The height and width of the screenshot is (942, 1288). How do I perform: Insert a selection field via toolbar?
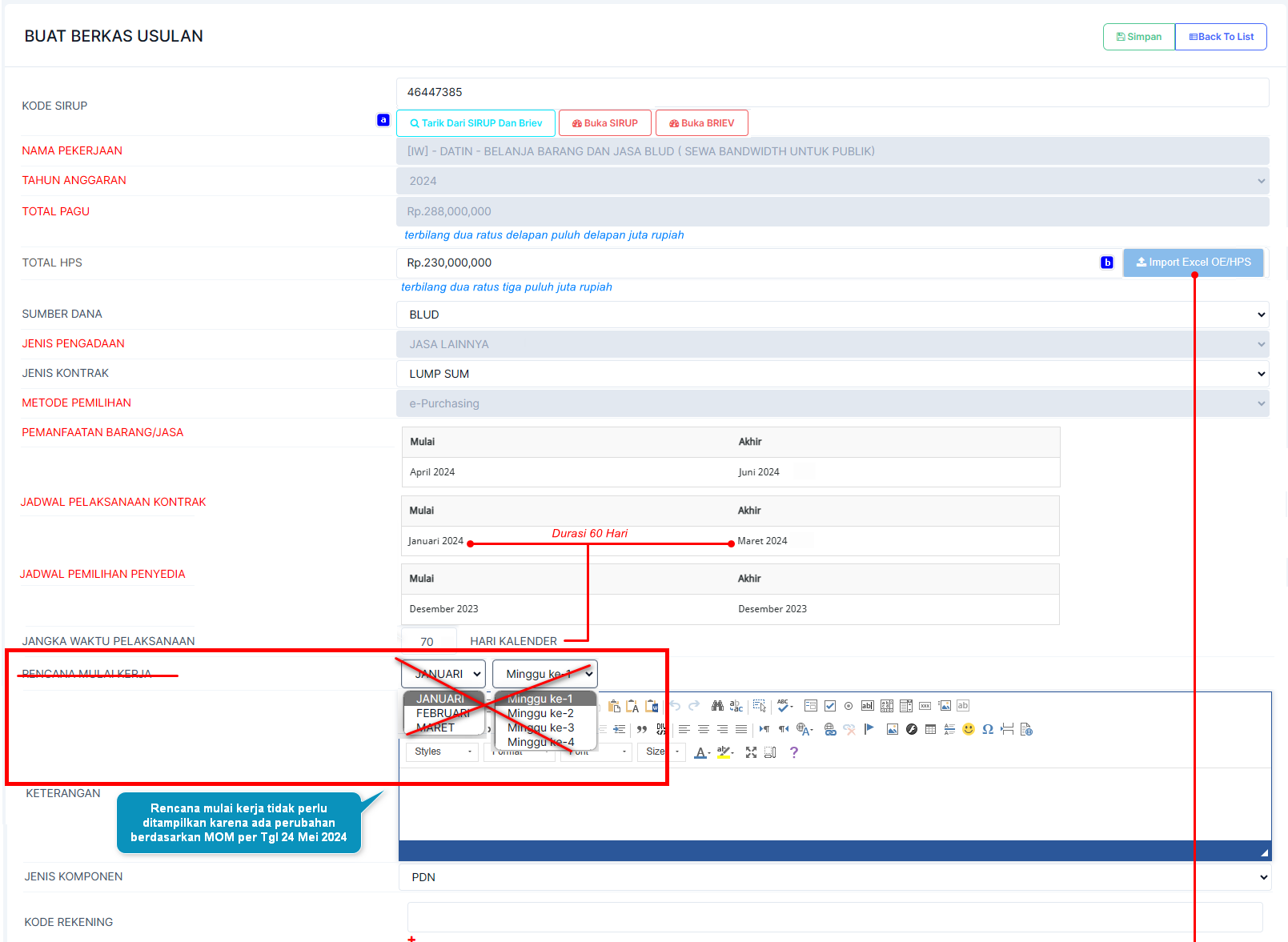(906, 706)
